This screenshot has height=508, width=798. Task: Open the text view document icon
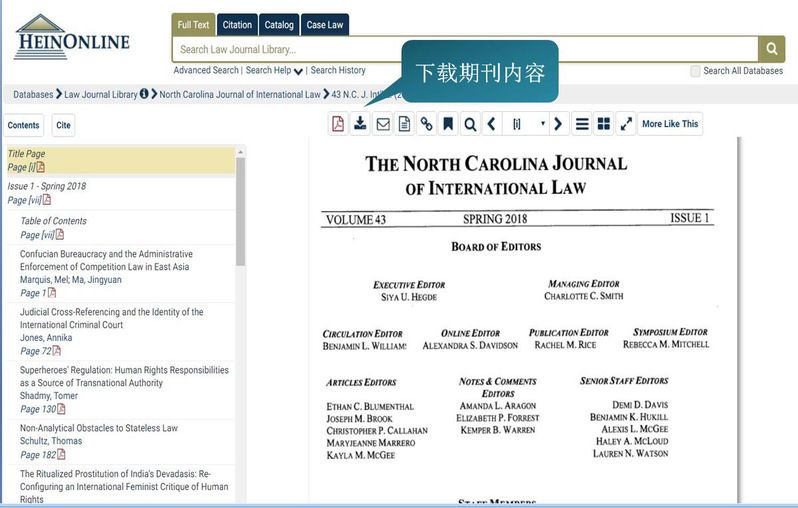pos(404,124)
